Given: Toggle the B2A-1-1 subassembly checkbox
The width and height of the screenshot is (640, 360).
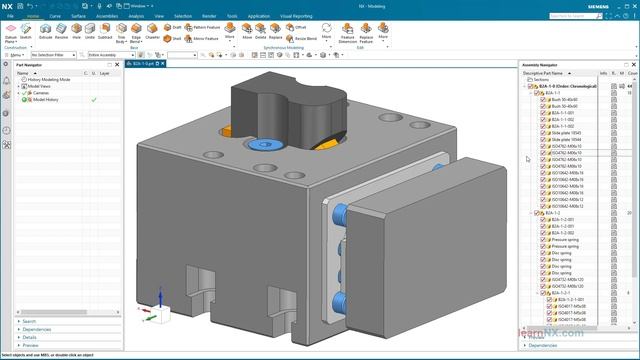Looking at the screenshot, I should [x=537, y=93].
